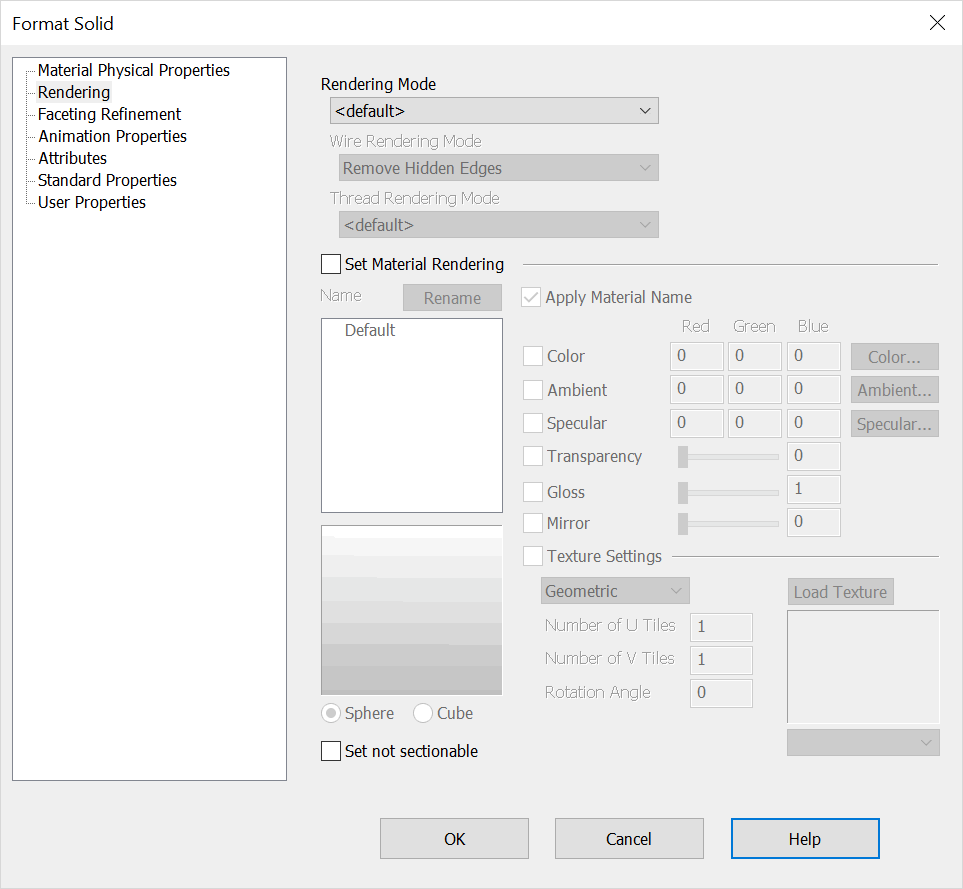Open the Wire Rendering Mode dropdown
The image size is (963, 889).
tap(497, 167)
